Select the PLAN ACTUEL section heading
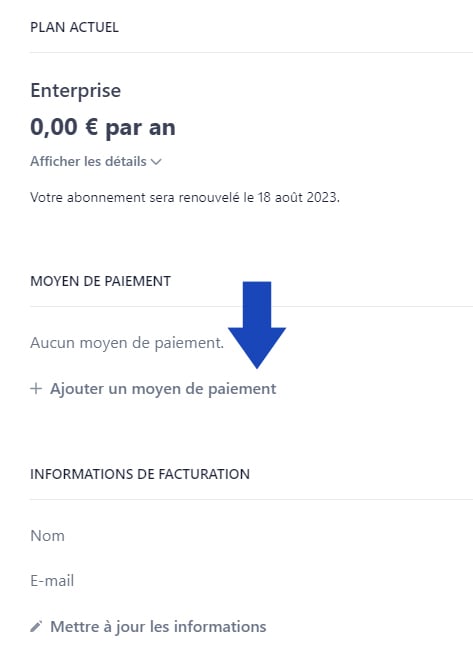Screen dimensions: 473x656 pos(74,27)
